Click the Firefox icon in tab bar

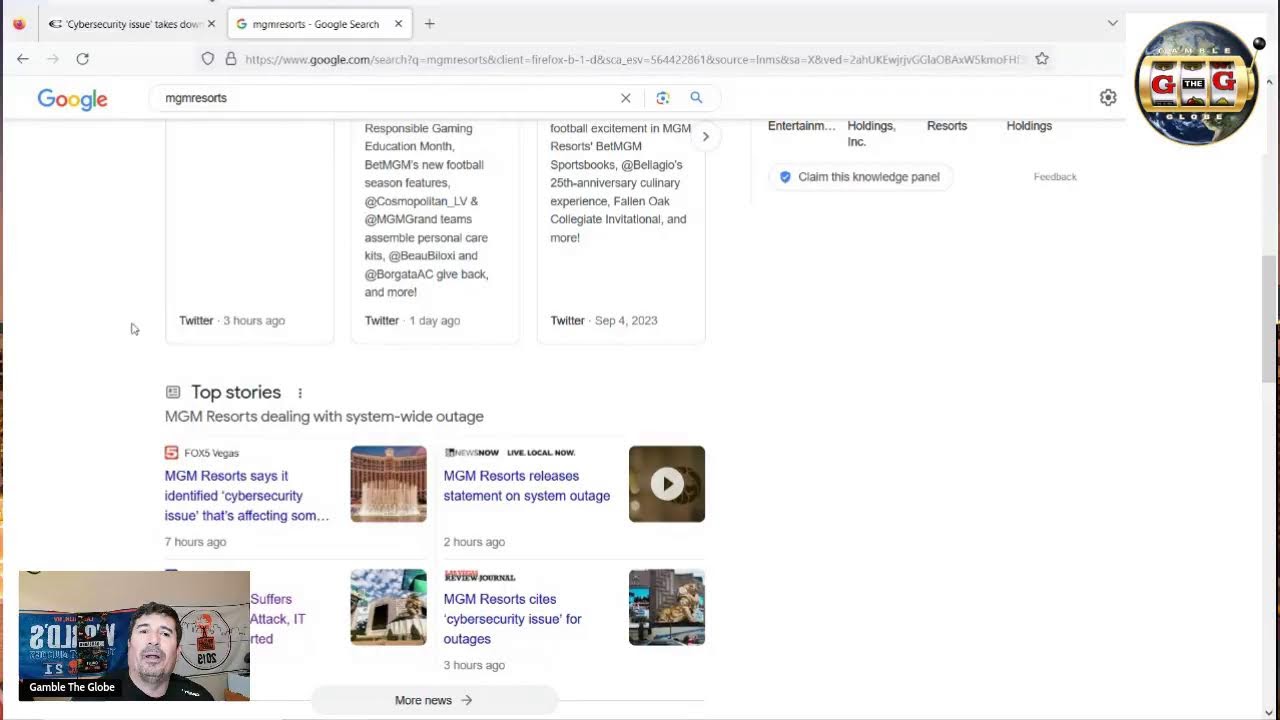tap(19, 24)
